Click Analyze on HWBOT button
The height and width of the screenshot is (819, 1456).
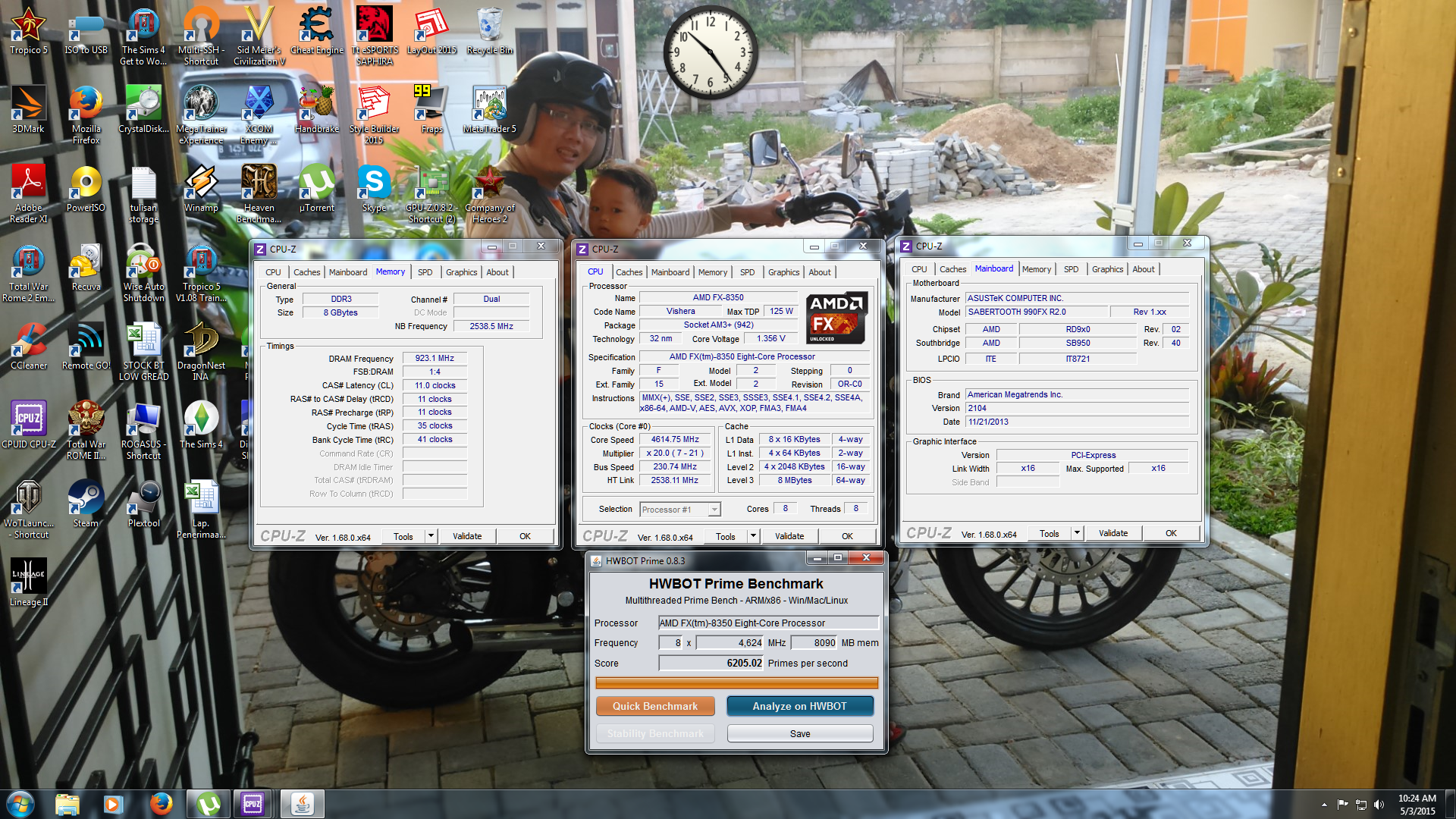click(x=799, y=706)
